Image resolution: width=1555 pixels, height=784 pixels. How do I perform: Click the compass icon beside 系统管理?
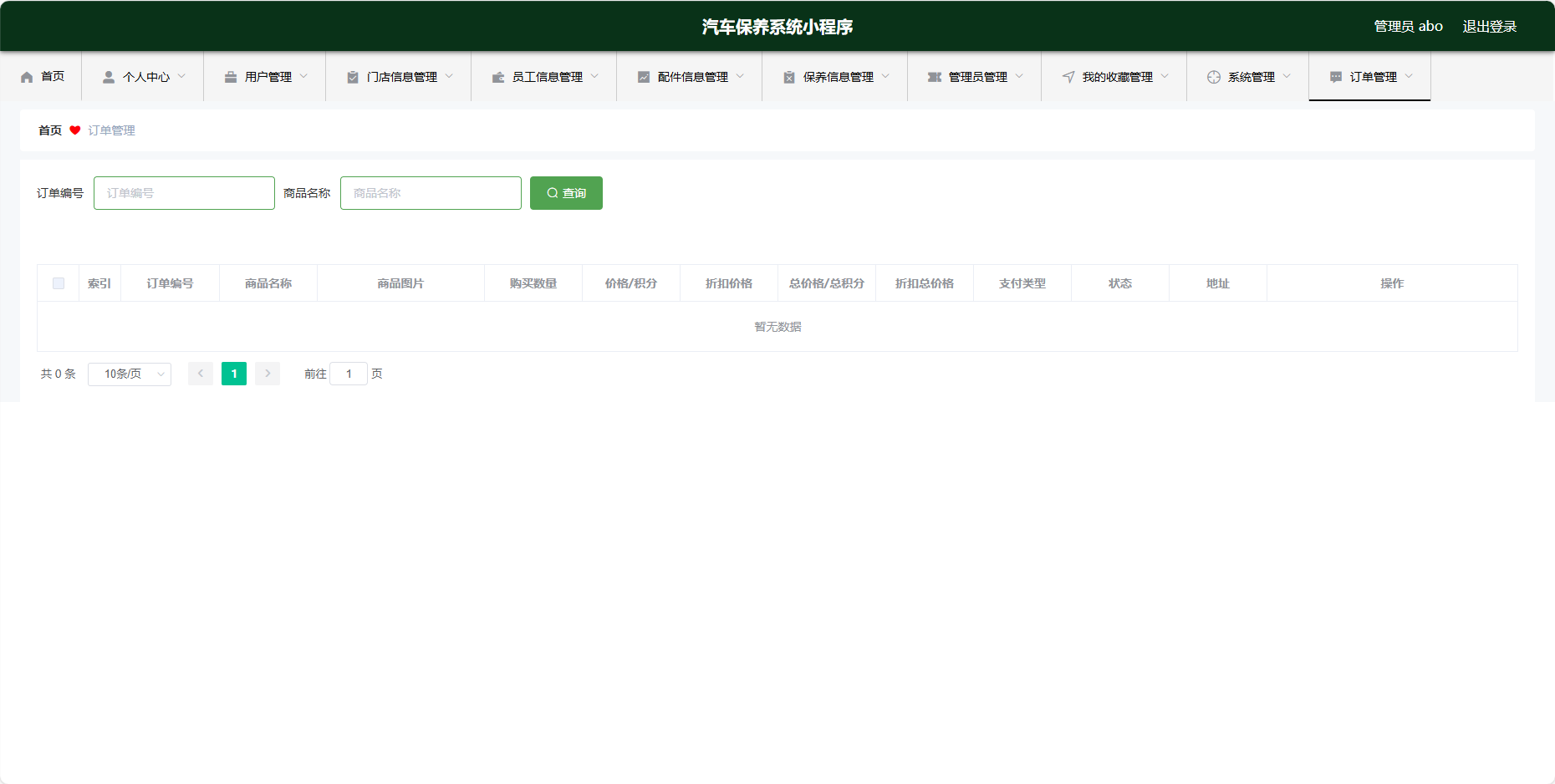click(x=1214, y=77)
